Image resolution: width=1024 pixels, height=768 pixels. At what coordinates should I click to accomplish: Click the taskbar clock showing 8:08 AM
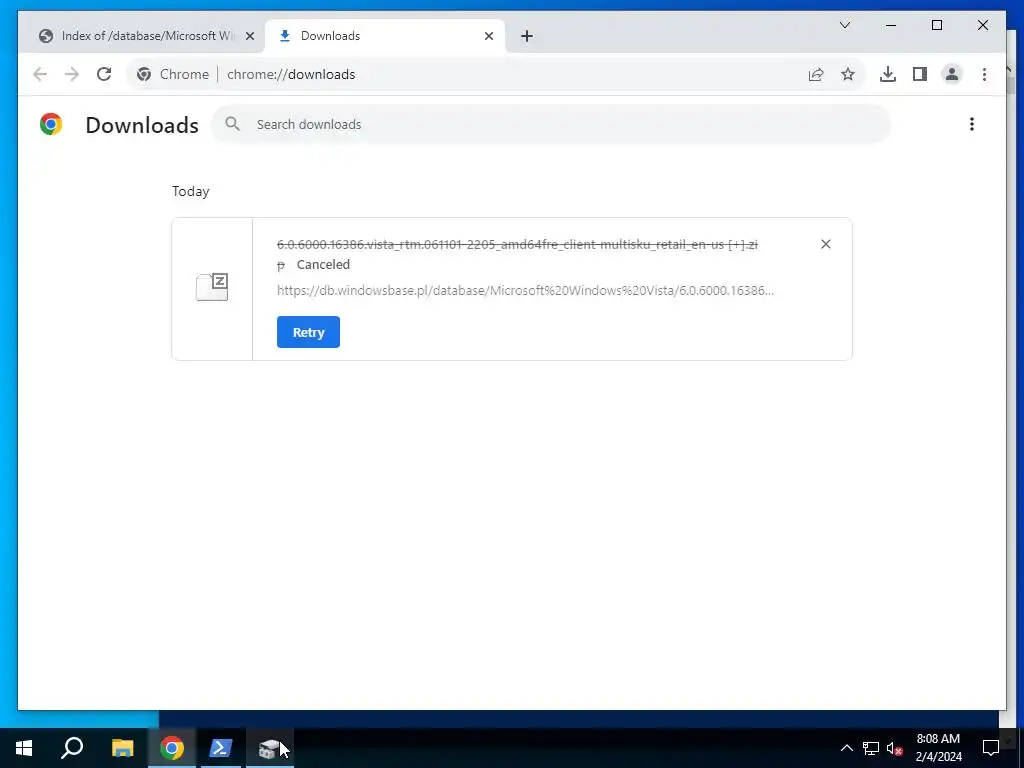coord(938,748)
